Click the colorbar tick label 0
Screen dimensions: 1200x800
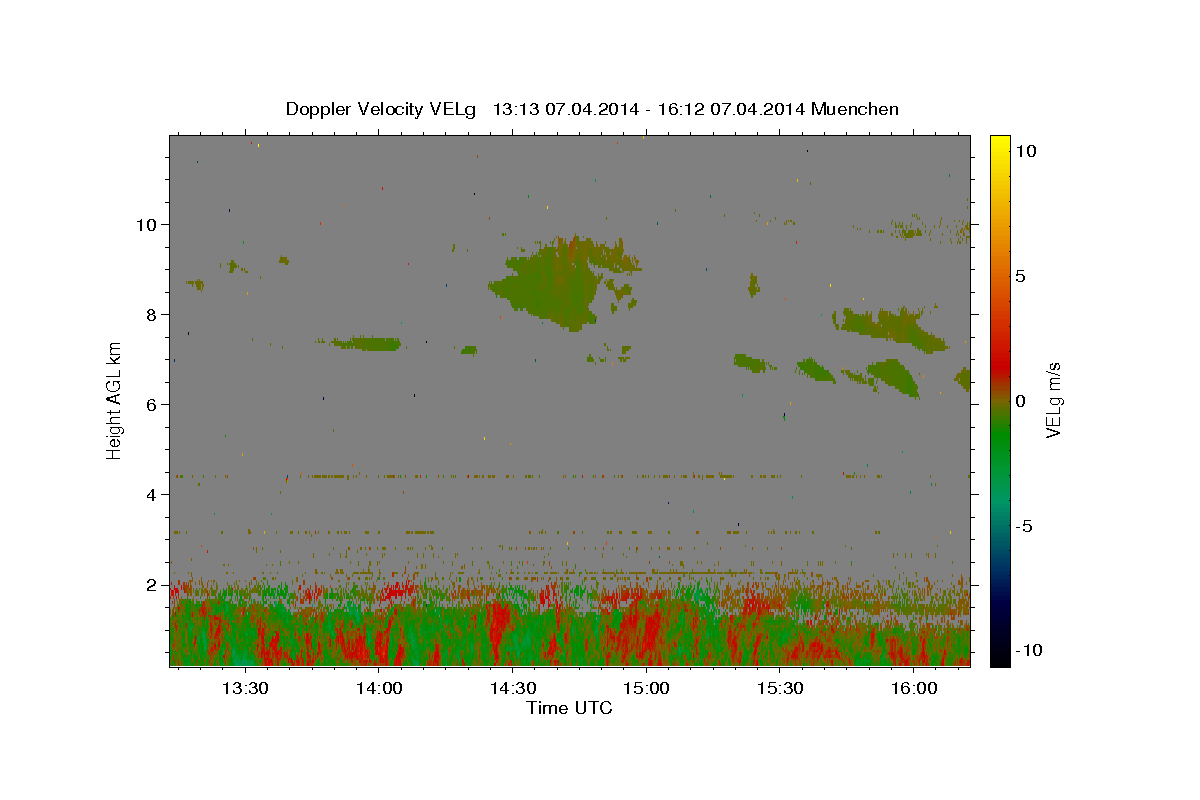pos(1020,401)
